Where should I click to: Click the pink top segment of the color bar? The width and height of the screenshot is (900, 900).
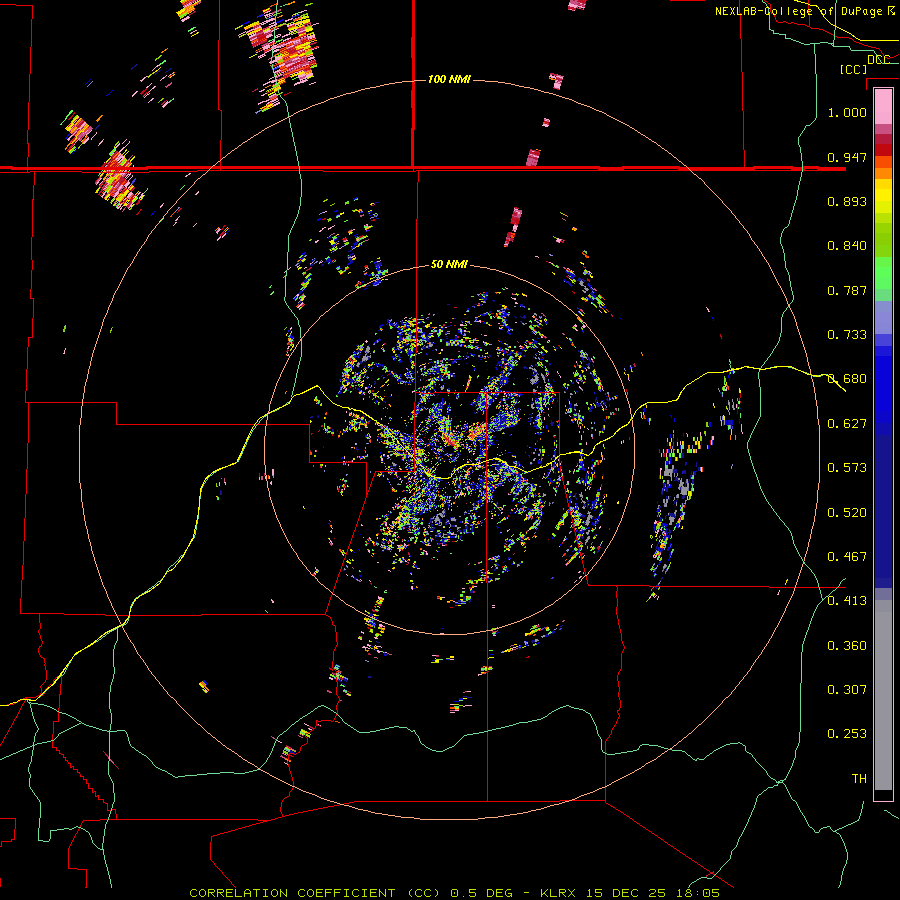[883, 107]
